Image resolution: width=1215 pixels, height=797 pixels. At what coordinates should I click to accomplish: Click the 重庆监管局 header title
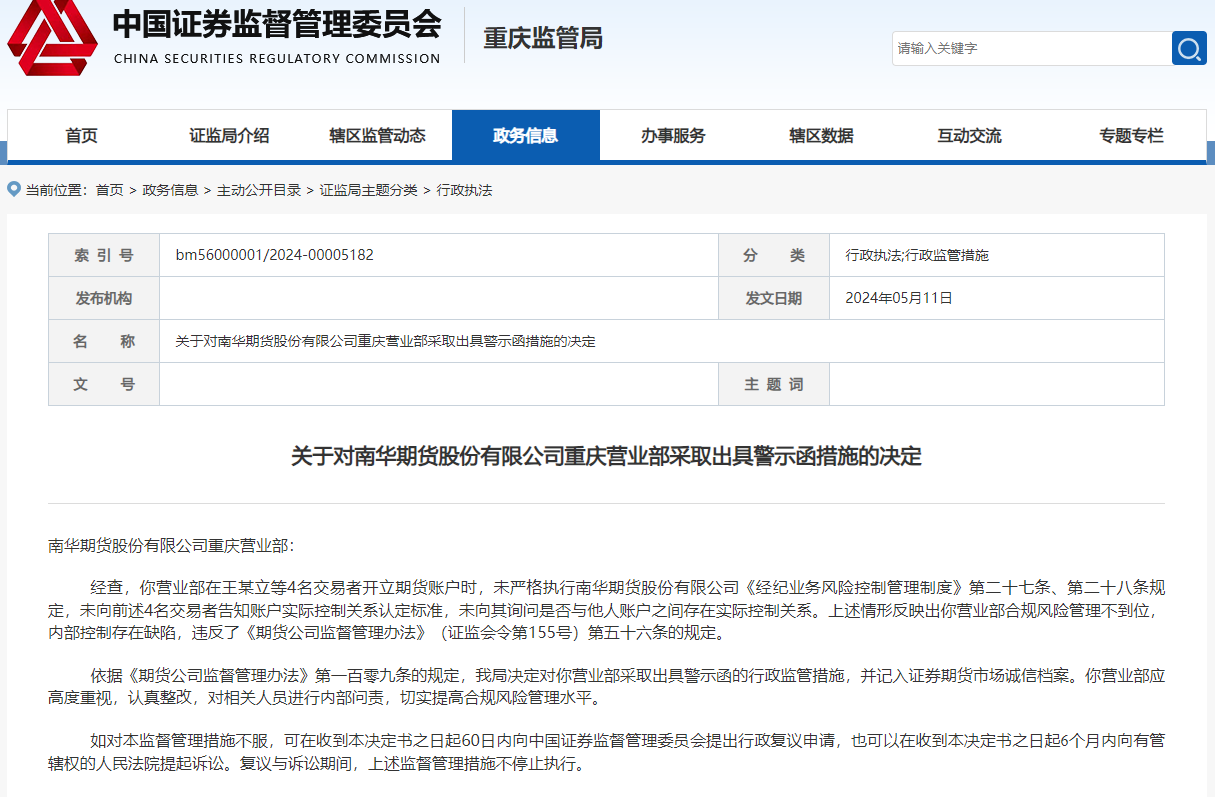pos(543,38)
